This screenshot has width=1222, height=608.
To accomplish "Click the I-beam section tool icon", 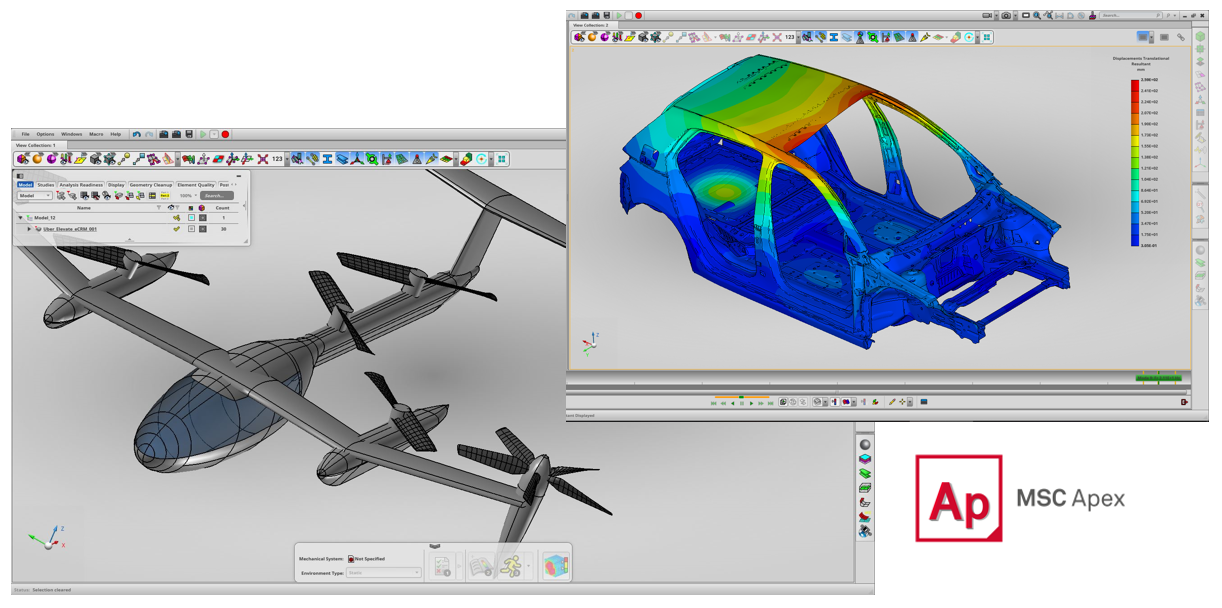I will coord(327,159).
